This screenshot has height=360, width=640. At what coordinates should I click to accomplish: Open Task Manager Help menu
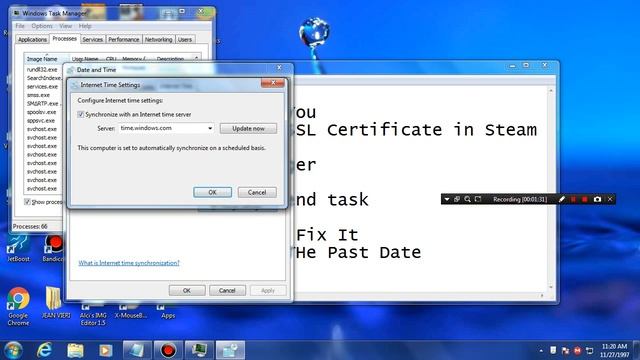point(85,26)
